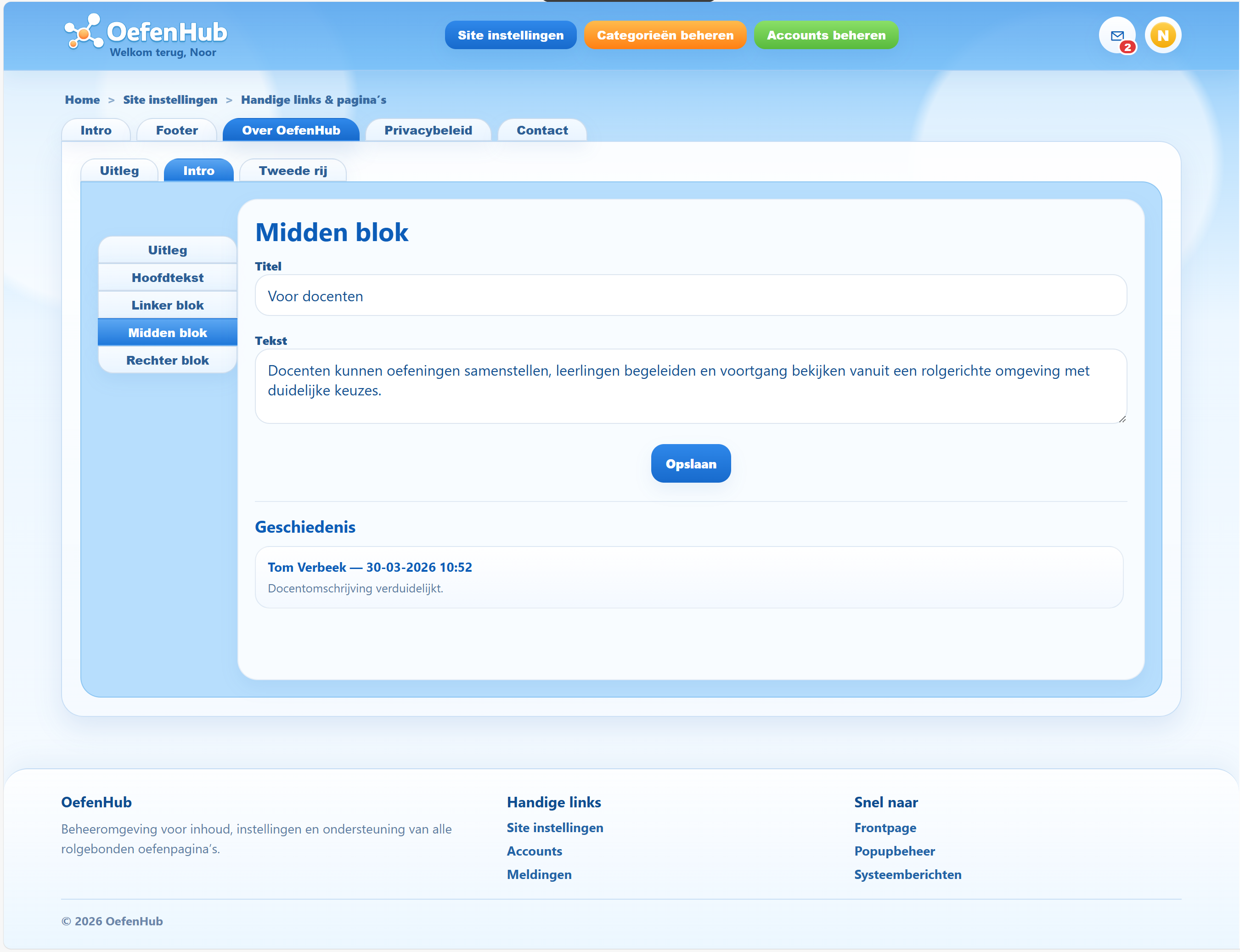The height and width of the screenshot is (952, 1240).
Task: Open footer link Systeemberichten
Action: click(907, 874)
